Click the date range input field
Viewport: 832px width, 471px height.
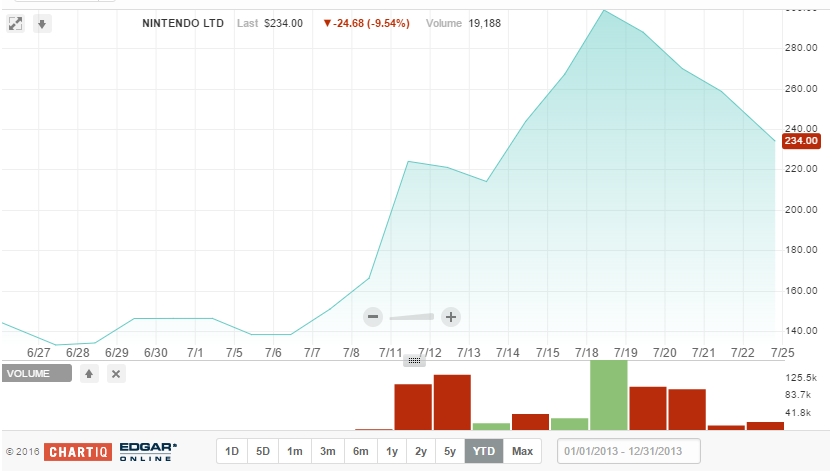[629, 451]
